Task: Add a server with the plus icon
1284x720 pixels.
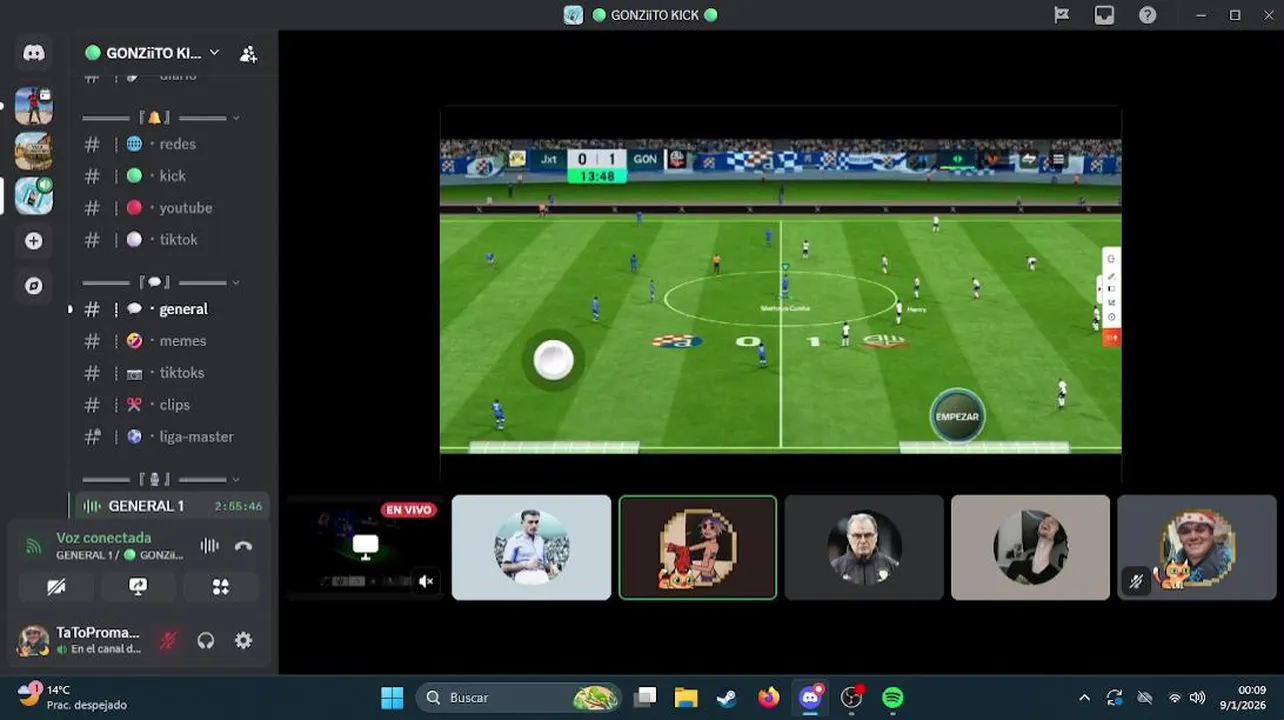Action: [34, 241]
